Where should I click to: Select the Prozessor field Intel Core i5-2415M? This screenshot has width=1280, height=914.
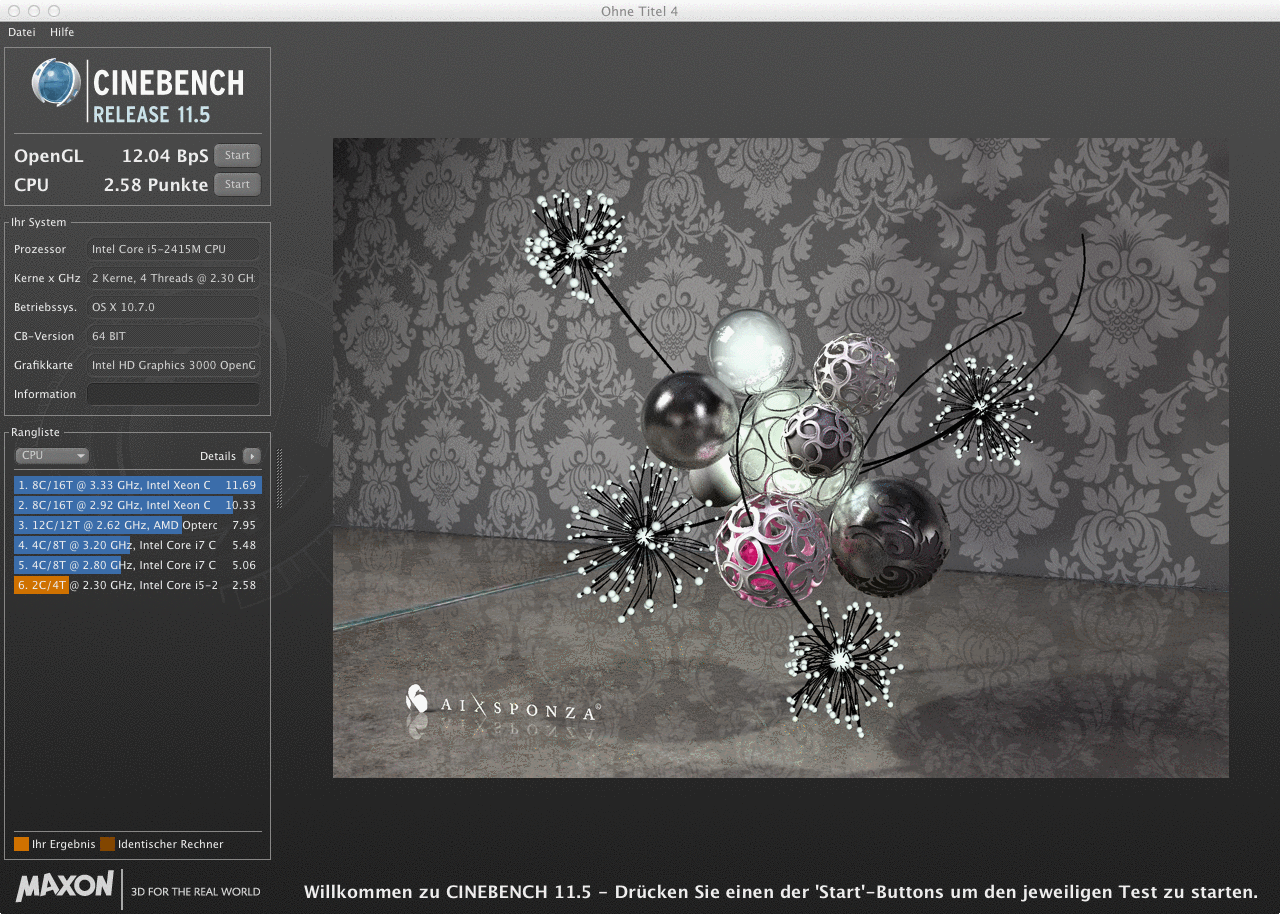173,249
